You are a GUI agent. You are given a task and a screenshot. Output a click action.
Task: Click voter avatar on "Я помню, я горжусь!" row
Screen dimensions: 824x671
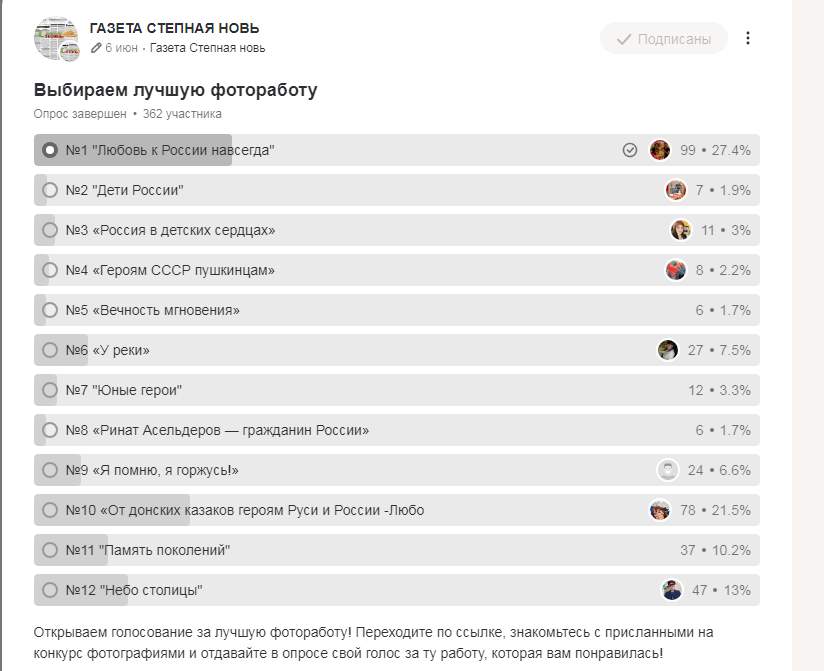[668, 470]
